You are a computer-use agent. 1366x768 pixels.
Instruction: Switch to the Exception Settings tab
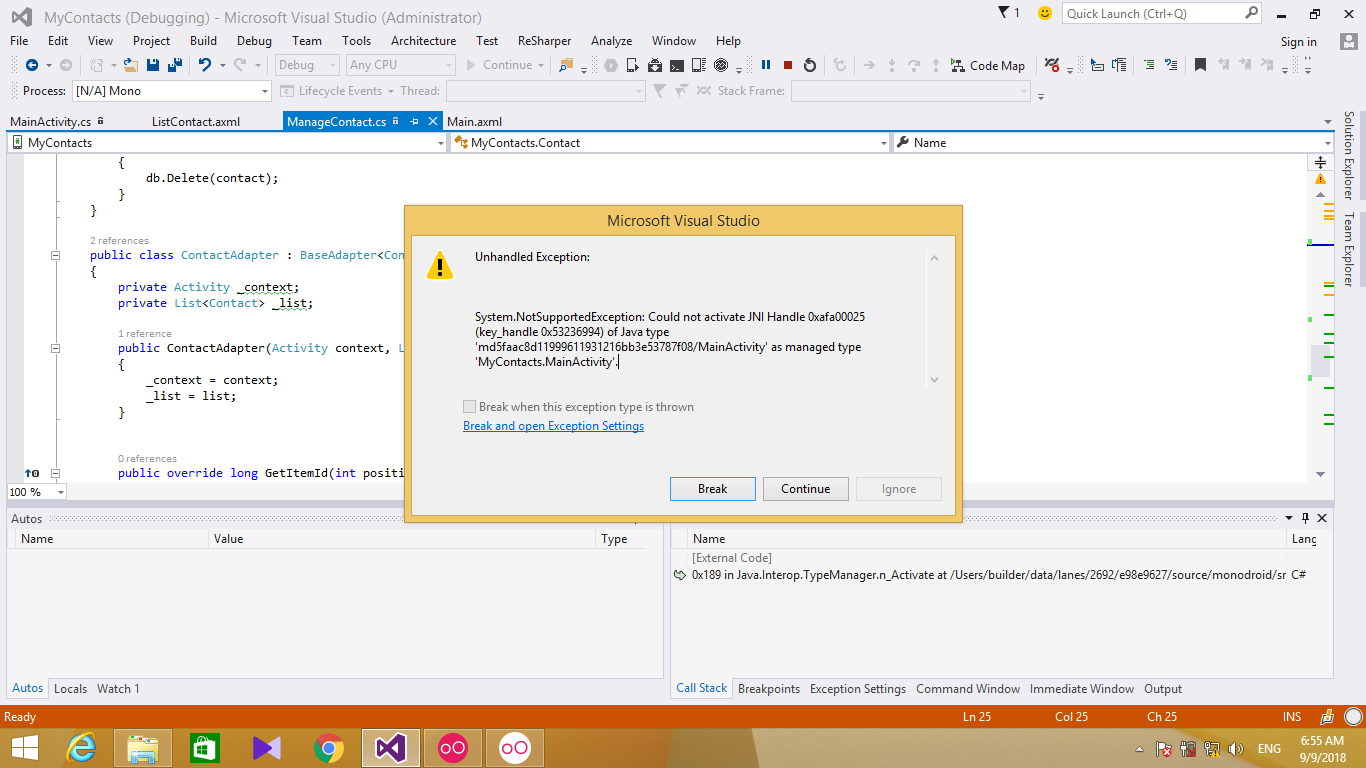(x=857, y=689)
